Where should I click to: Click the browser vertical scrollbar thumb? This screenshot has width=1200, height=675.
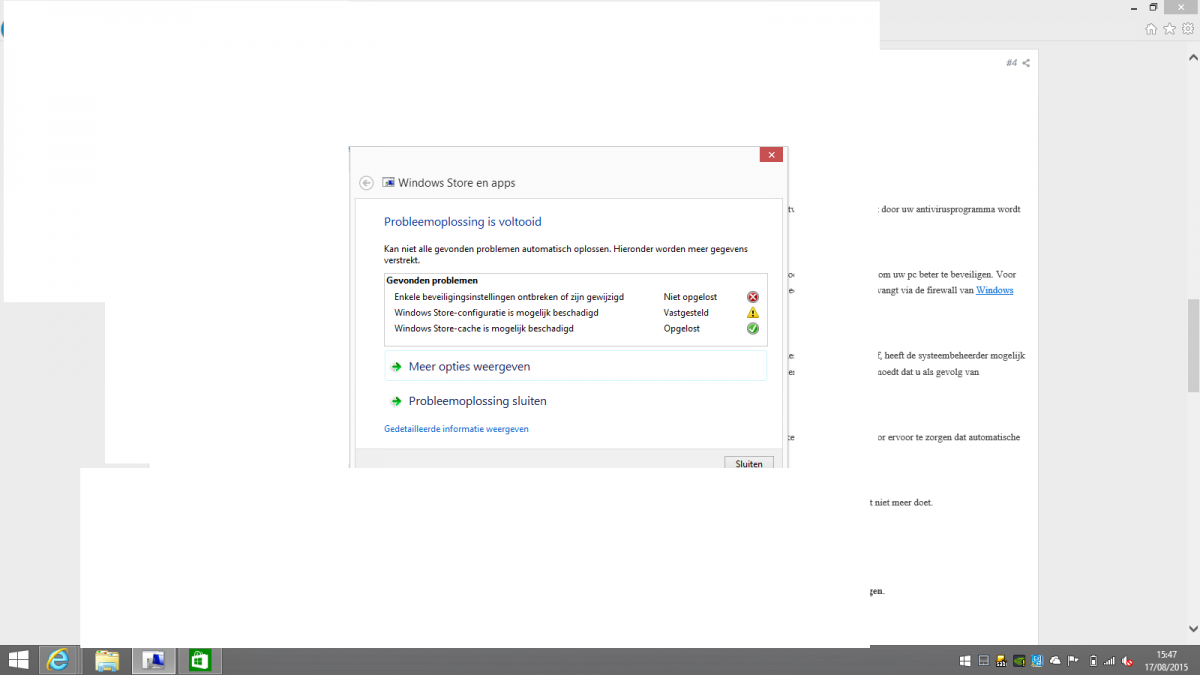click(1193, 344)
